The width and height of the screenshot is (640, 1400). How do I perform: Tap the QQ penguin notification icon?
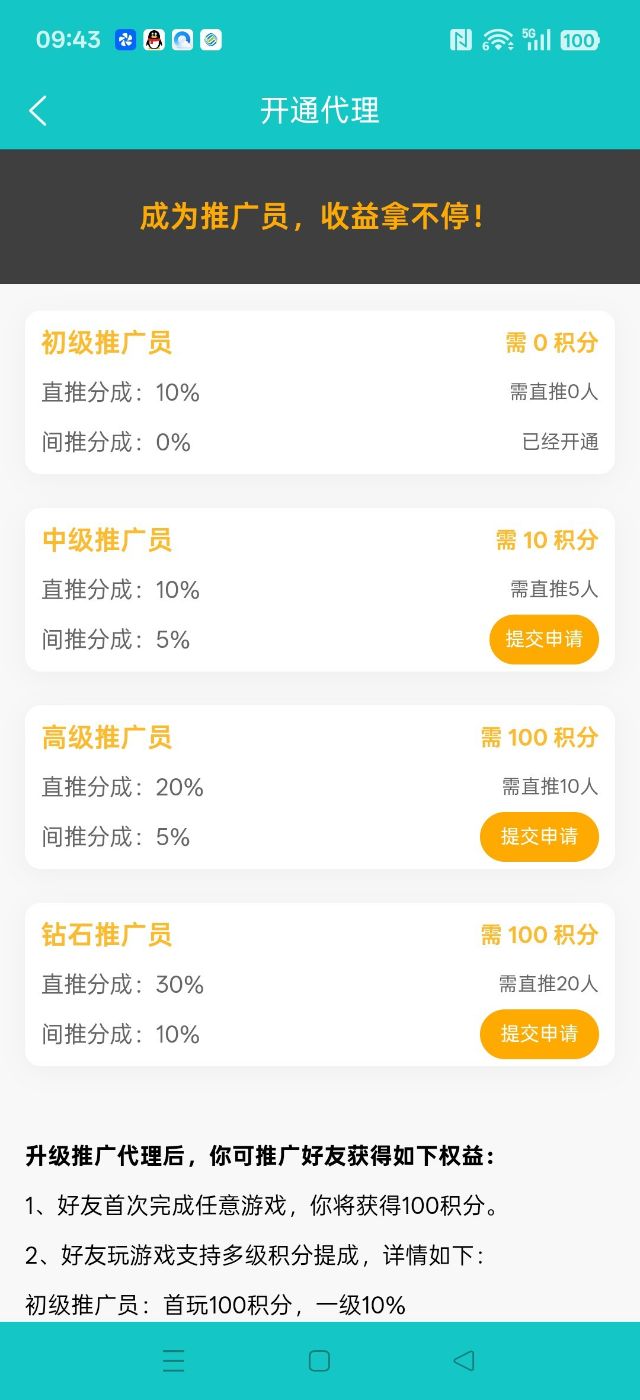[154, 40]
